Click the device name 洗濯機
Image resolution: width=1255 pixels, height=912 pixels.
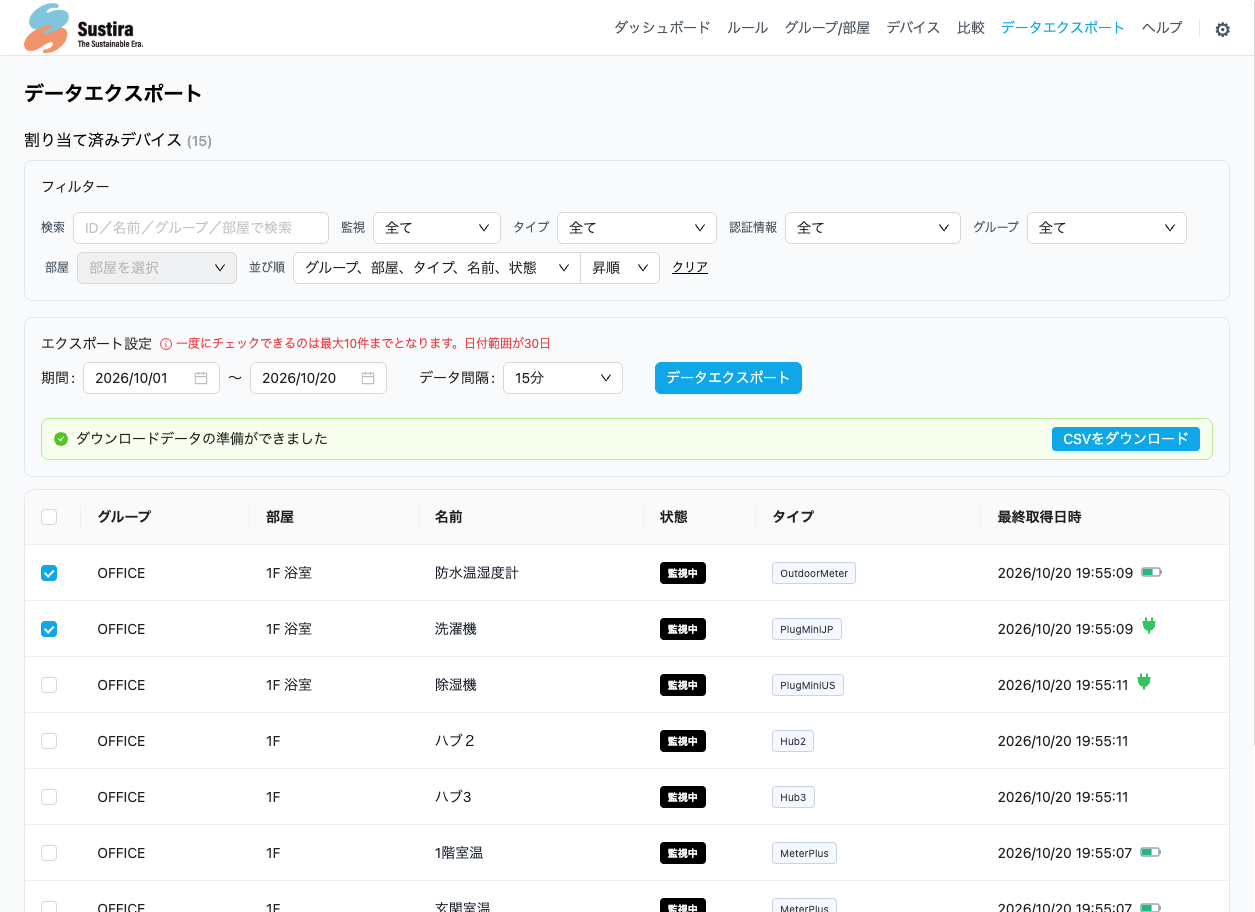[456, 629]
